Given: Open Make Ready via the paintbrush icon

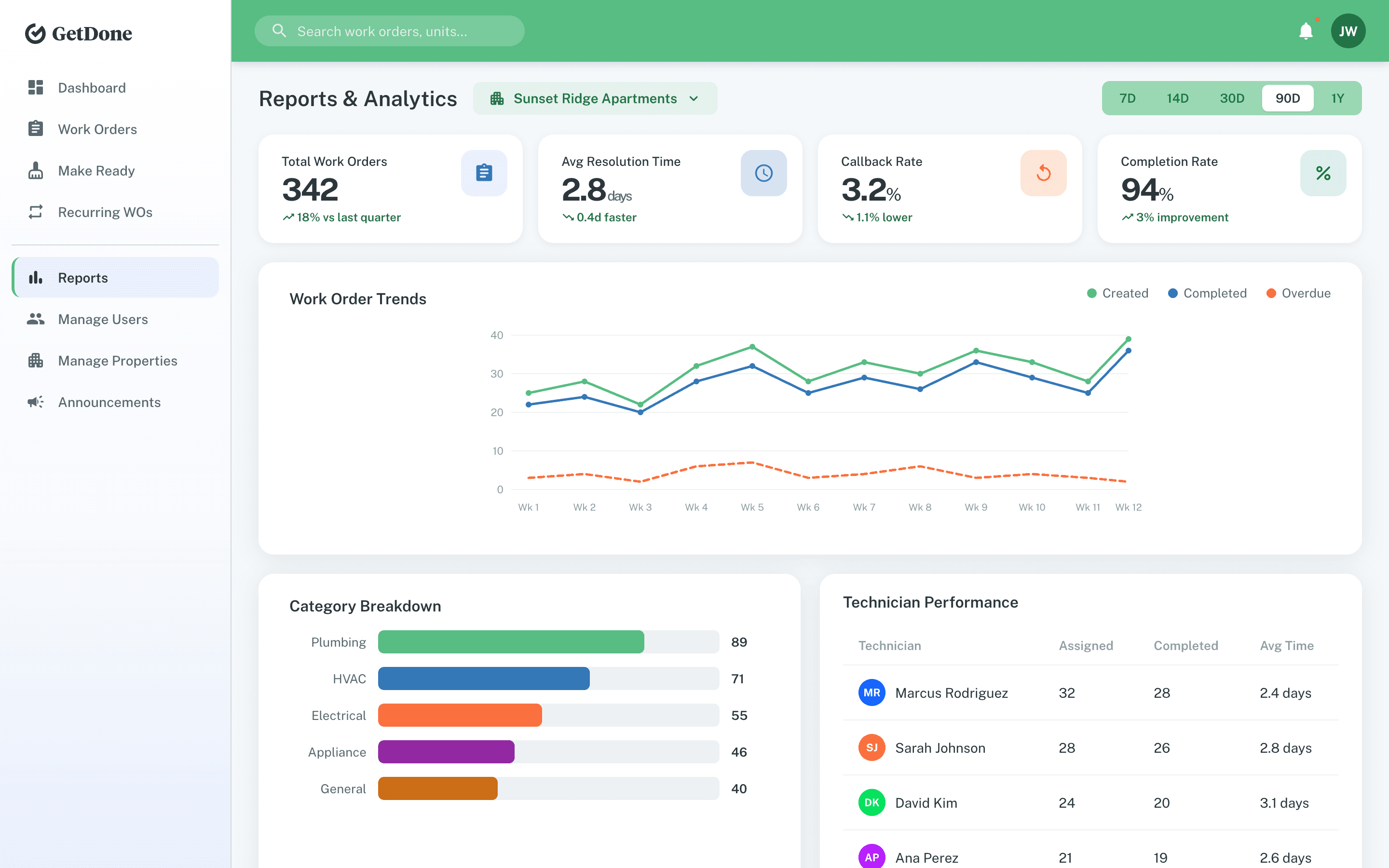Looking at the screenshot, I should coord(35,171).
